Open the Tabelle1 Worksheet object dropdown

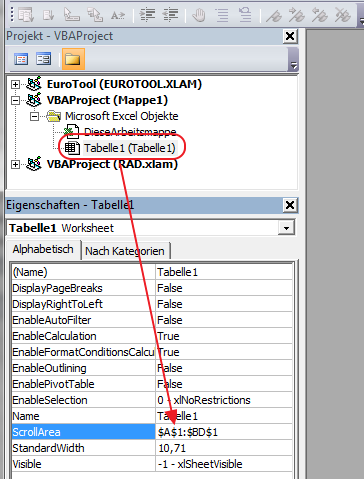click(x=286, y=228)
